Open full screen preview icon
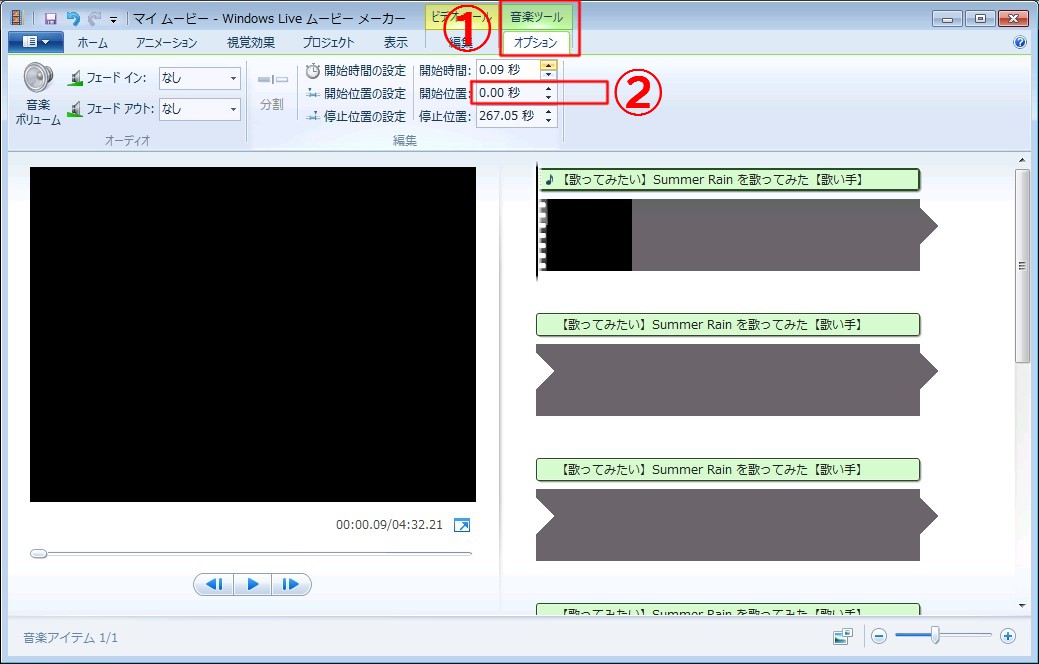This screenshot has width=1039, height=664. 461,525
